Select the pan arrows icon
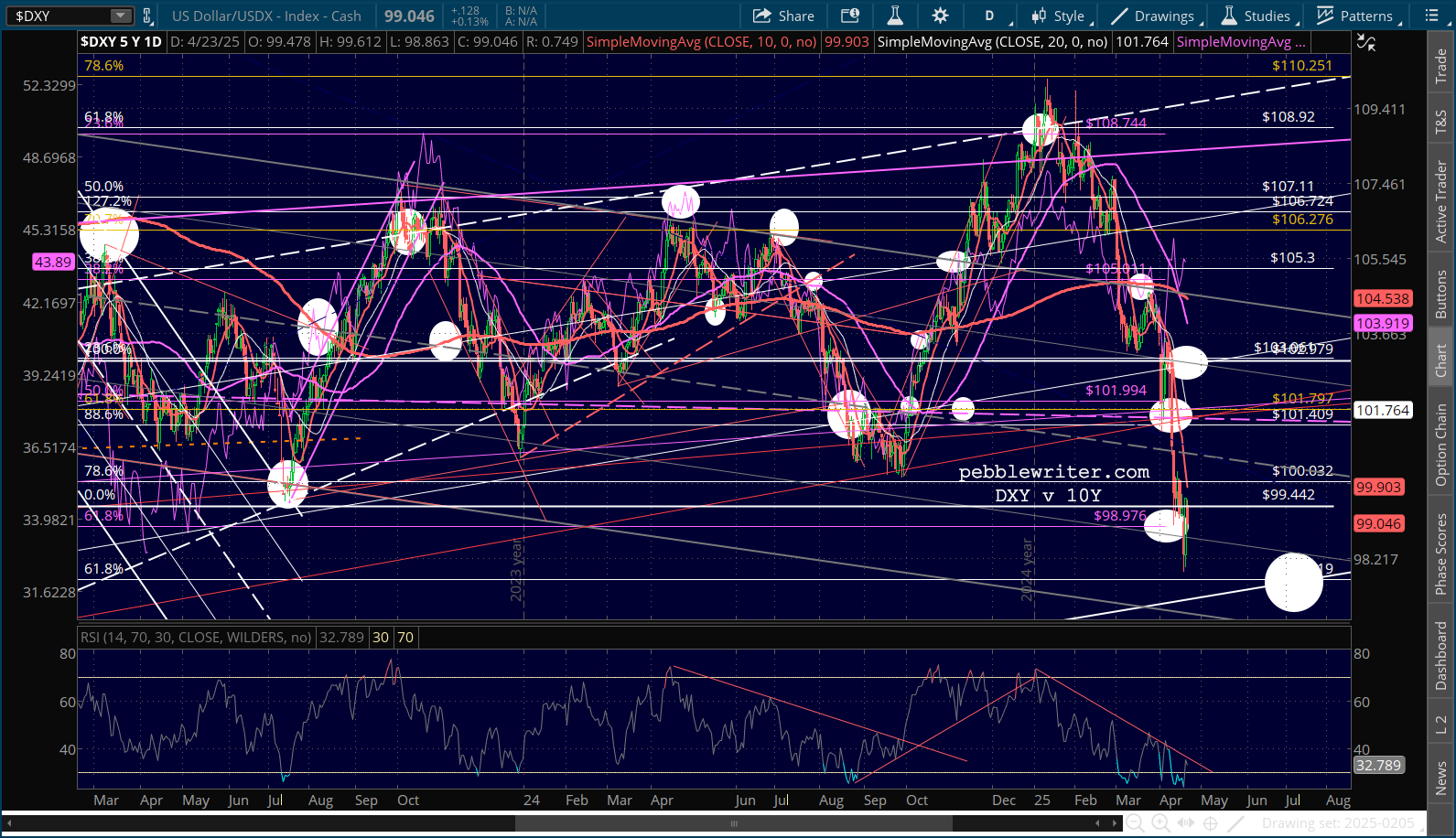 pos(1186,823)
